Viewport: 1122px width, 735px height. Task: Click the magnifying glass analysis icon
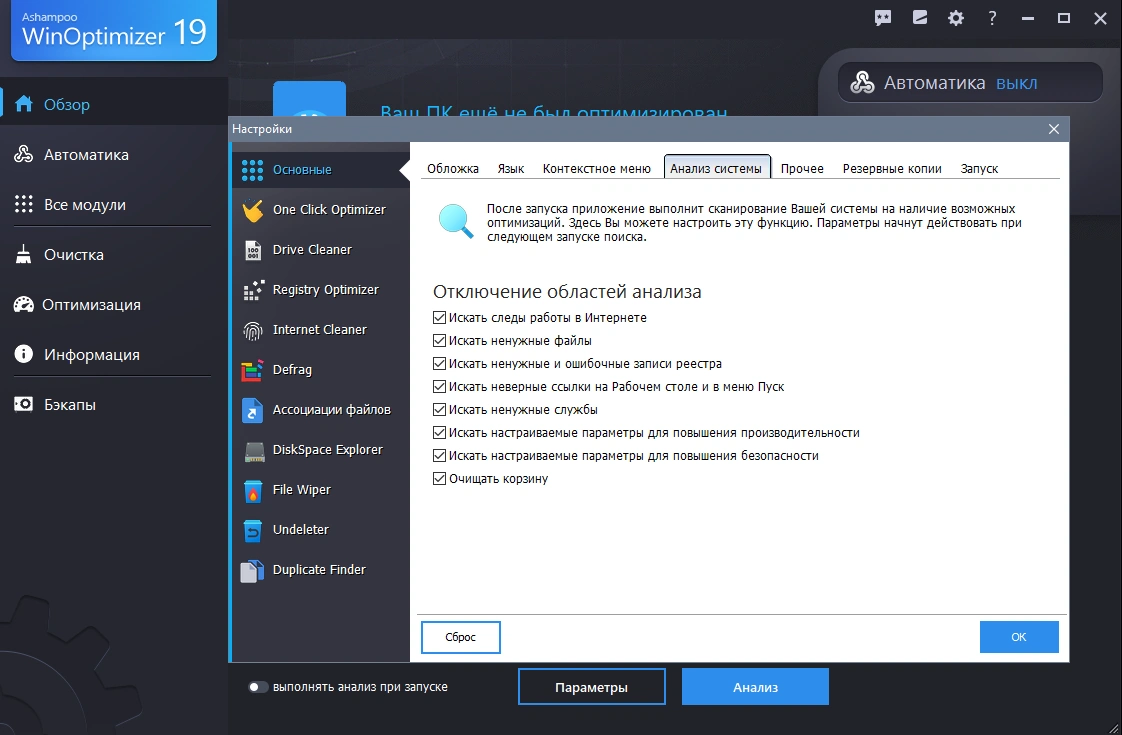[x=456, y=220]
